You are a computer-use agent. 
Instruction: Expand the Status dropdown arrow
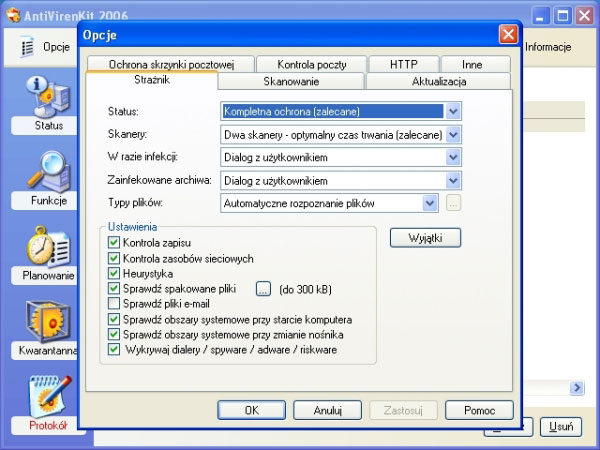pos(453,111)
